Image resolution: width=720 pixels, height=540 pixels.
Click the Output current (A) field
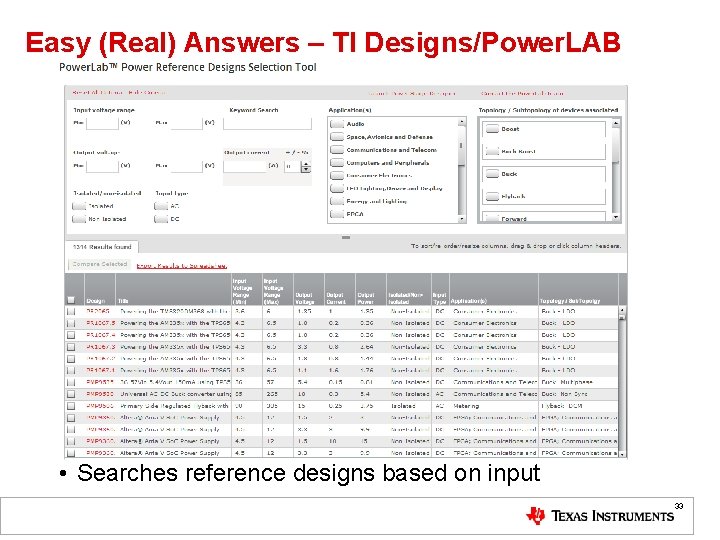[245, 166]
